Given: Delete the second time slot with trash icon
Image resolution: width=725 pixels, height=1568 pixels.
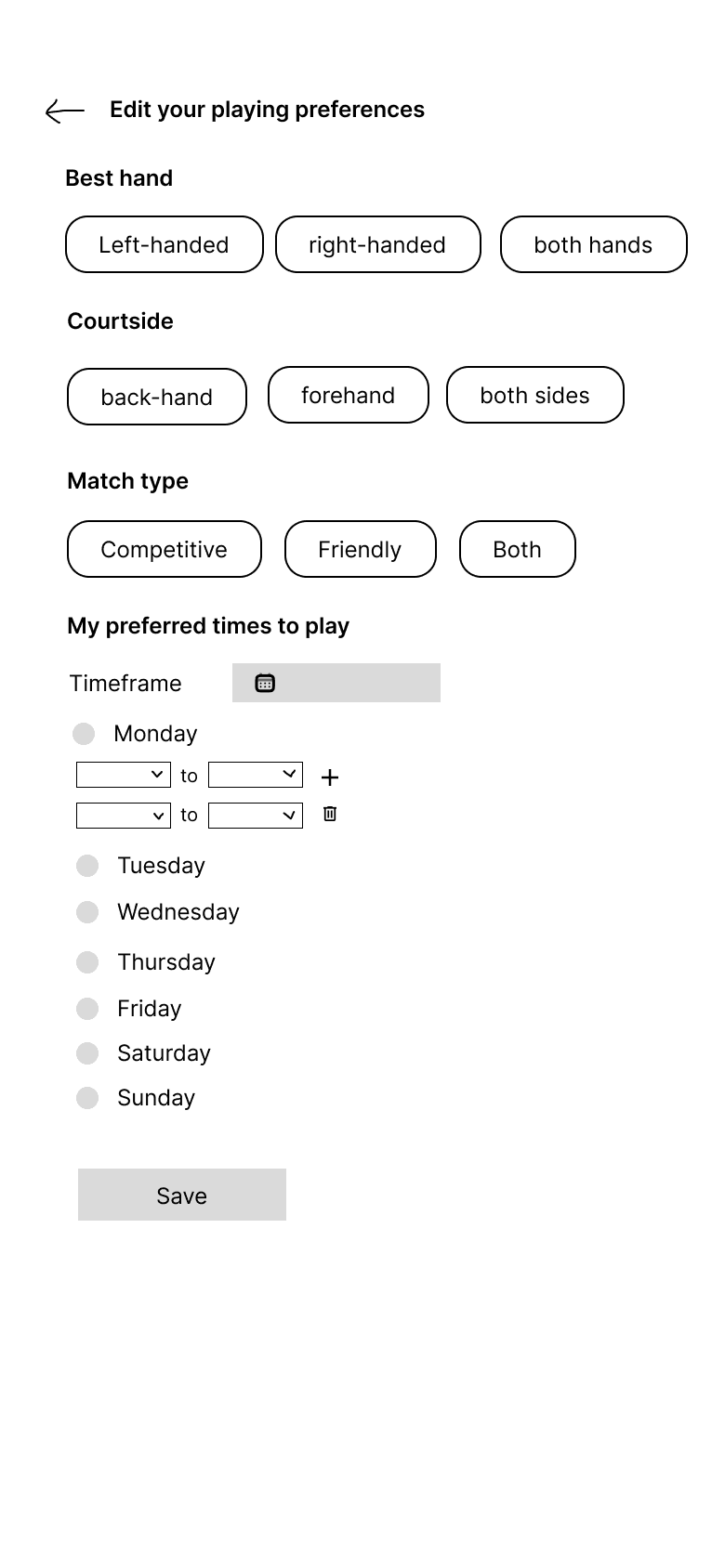Looking at the screenshot, I should coord(330,814).
